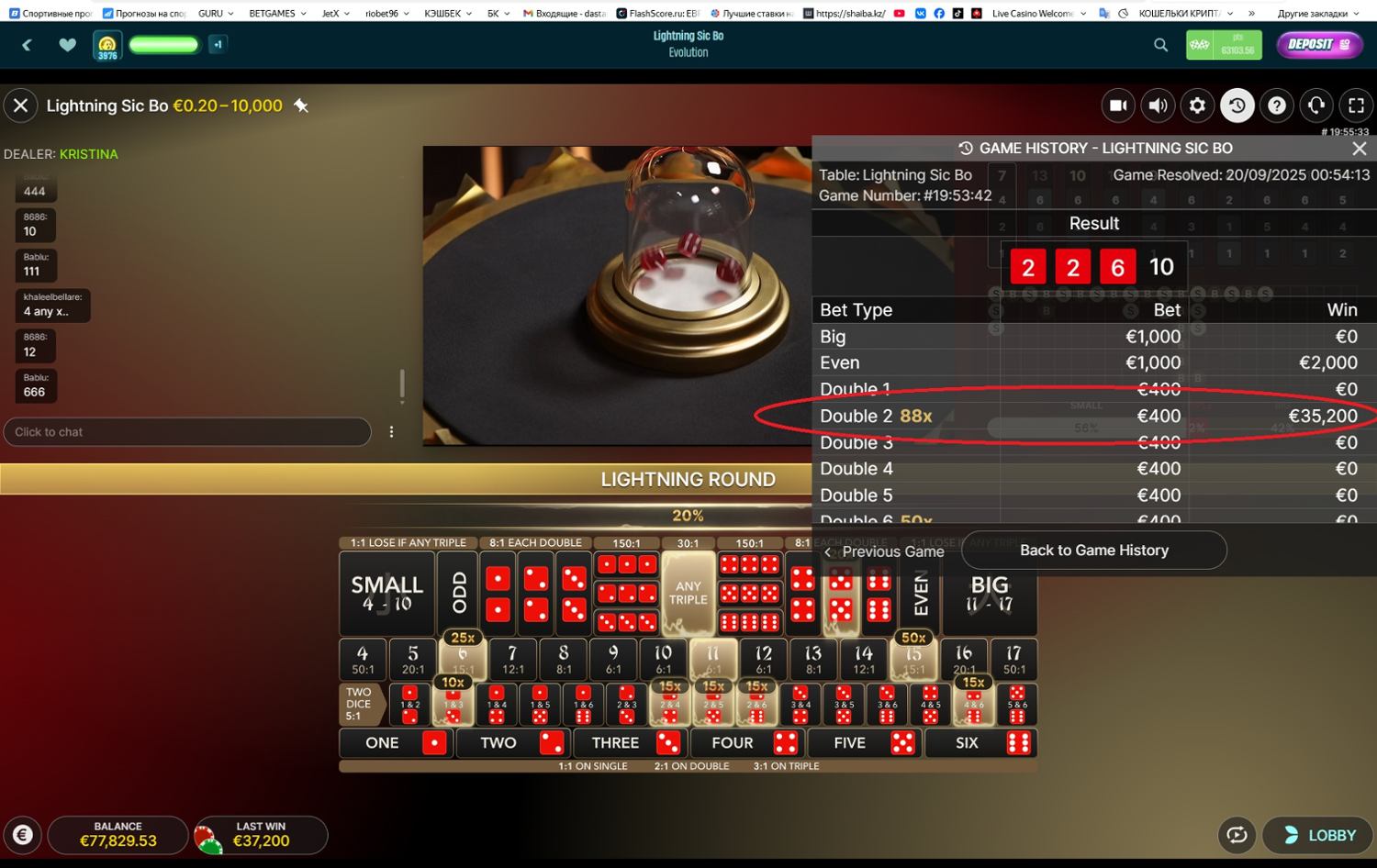
Task: Expand the GURU bookmark folder
Action: pyautogui.click(x=216, y=14)
